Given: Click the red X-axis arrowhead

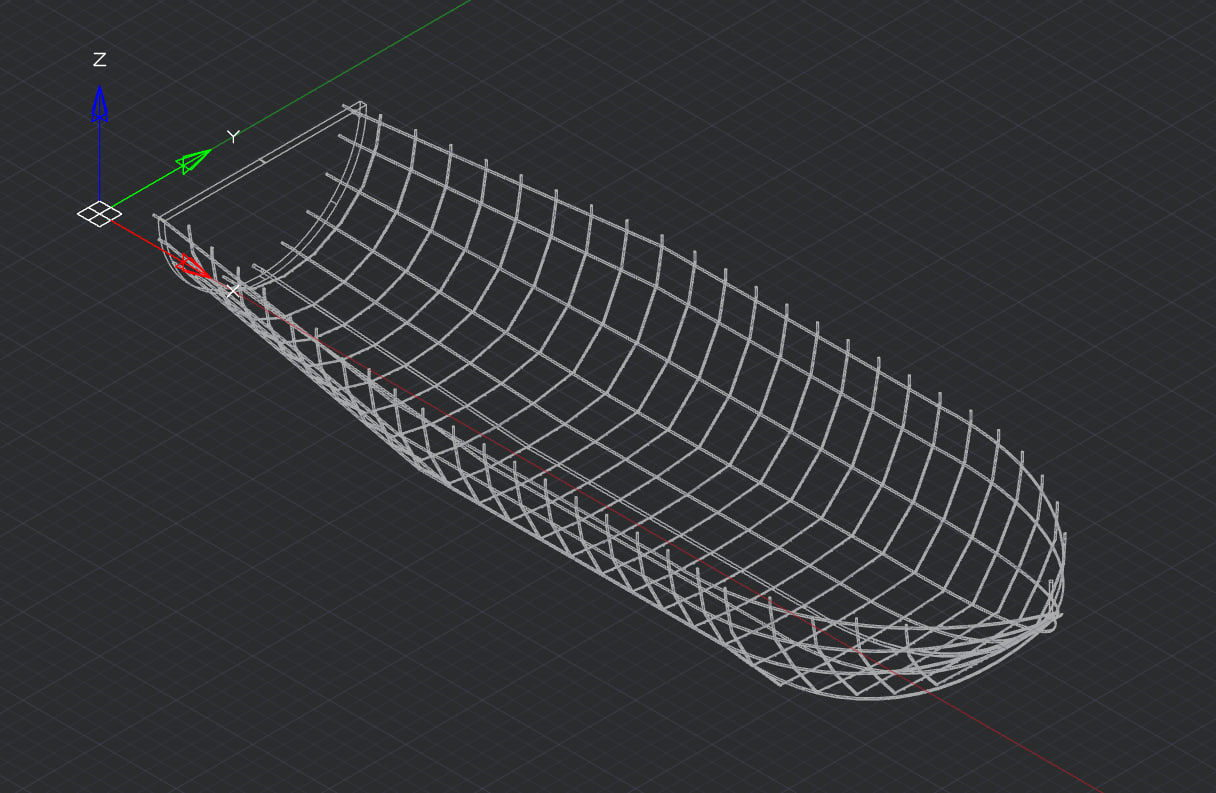Looking at the screenshot, I should [x=193, y=266].
